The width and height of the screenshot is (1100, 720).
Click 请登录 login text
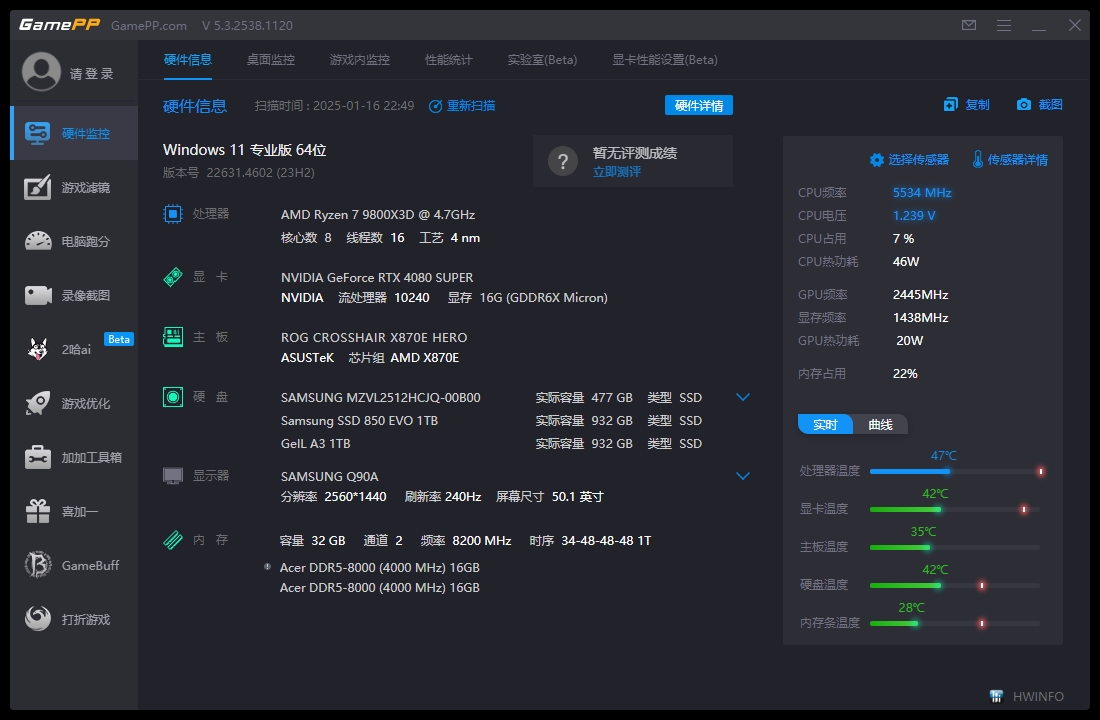click(91, 74)
